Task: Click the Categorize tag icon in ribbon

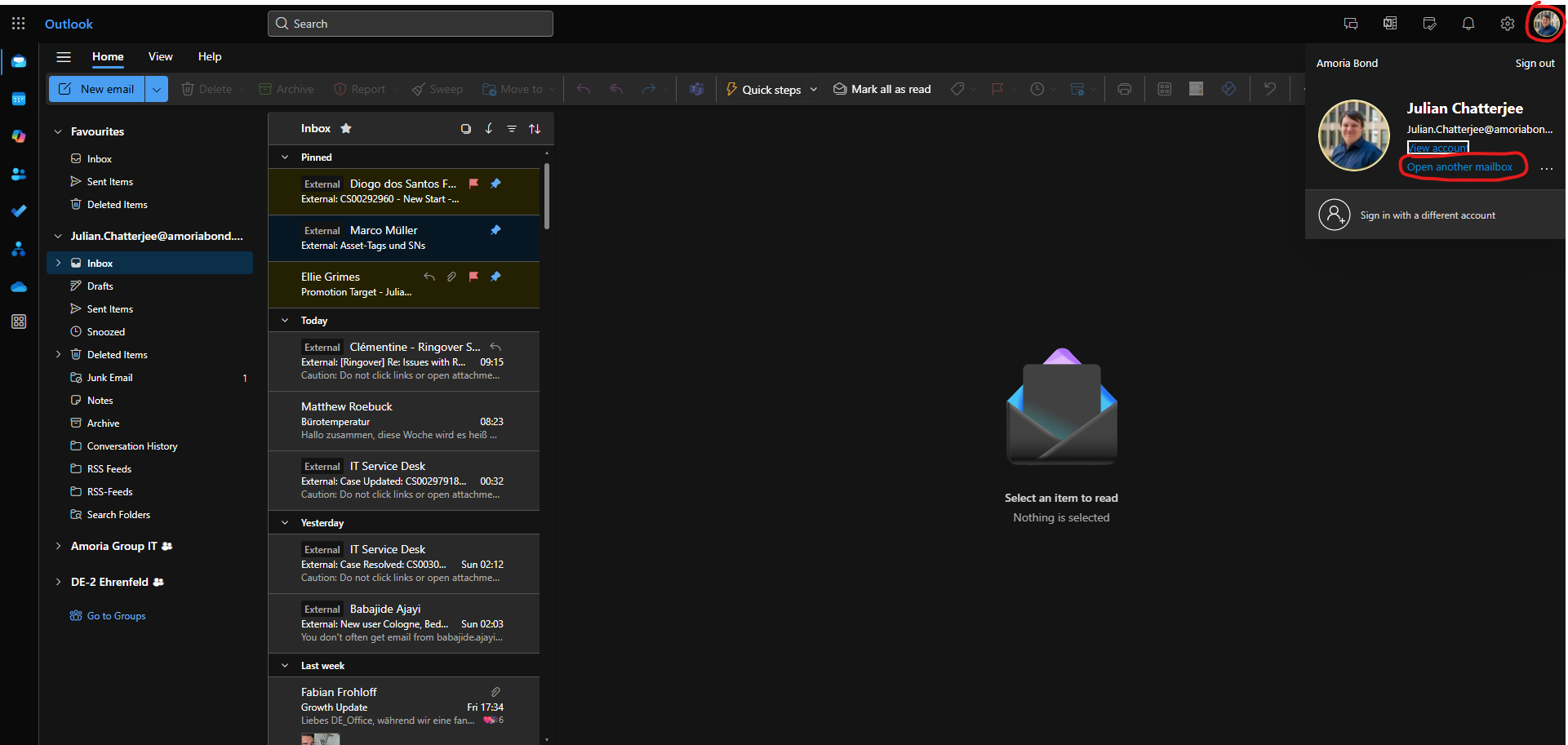Action: [957, 89]
